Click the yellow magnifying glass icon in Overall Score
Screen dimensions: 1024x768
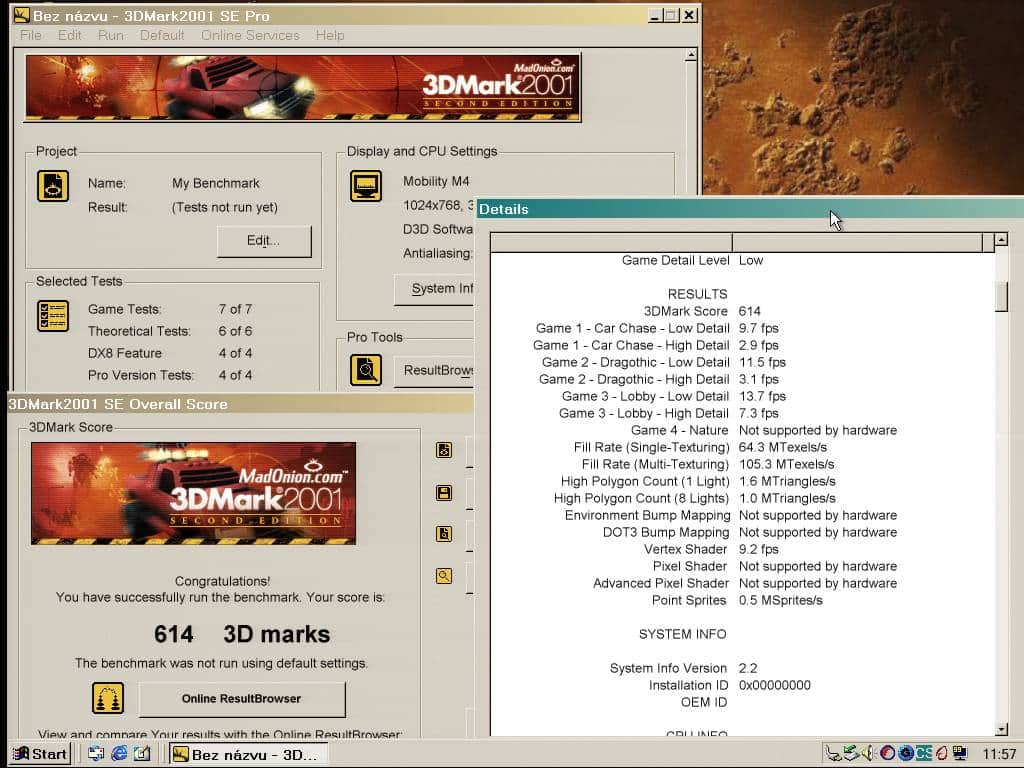(444, 575)
